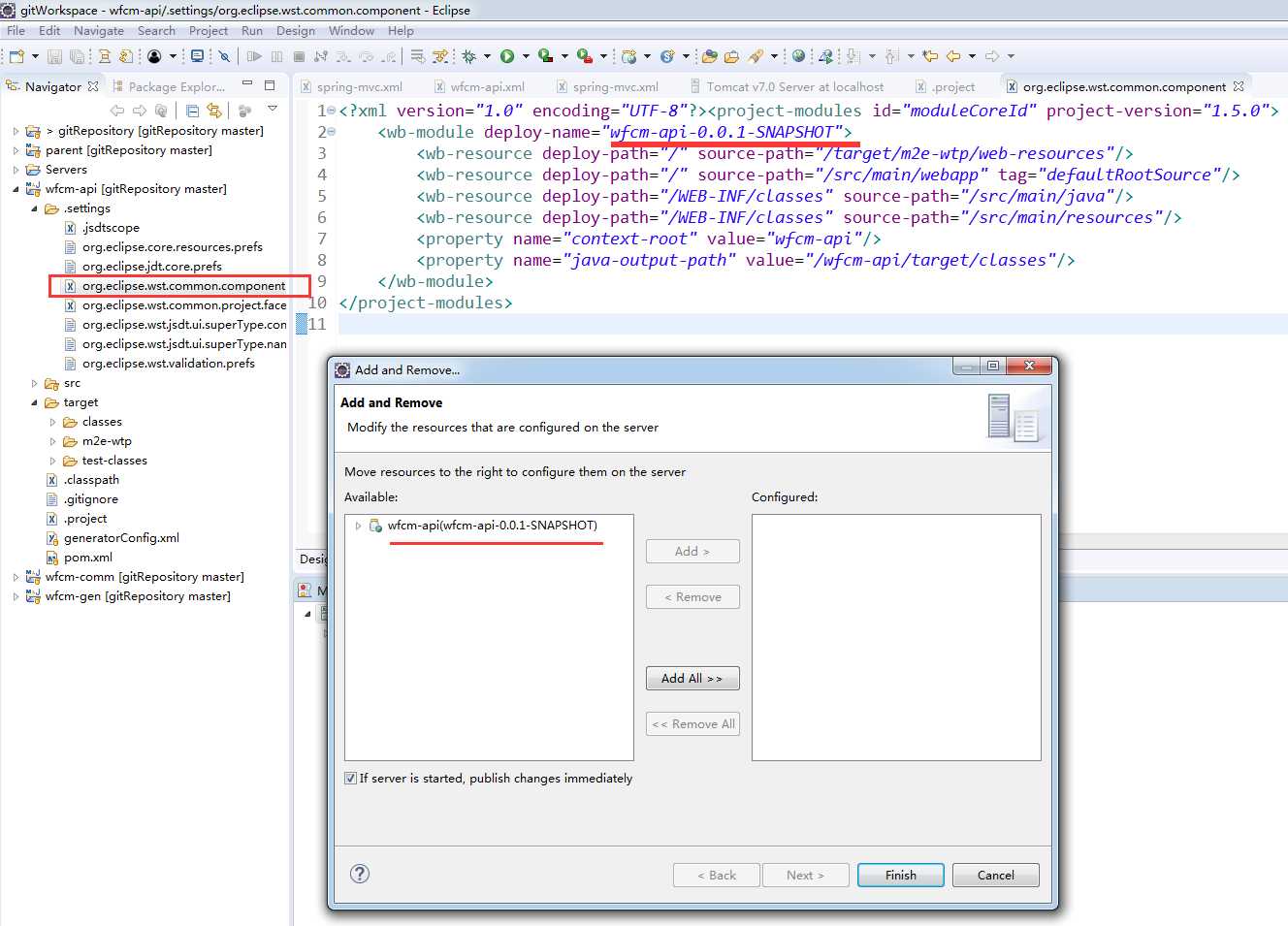Viewport: 1288px width, 926px height.
Task: Click the Save All toolbar icon
Action: click(77, 56)
